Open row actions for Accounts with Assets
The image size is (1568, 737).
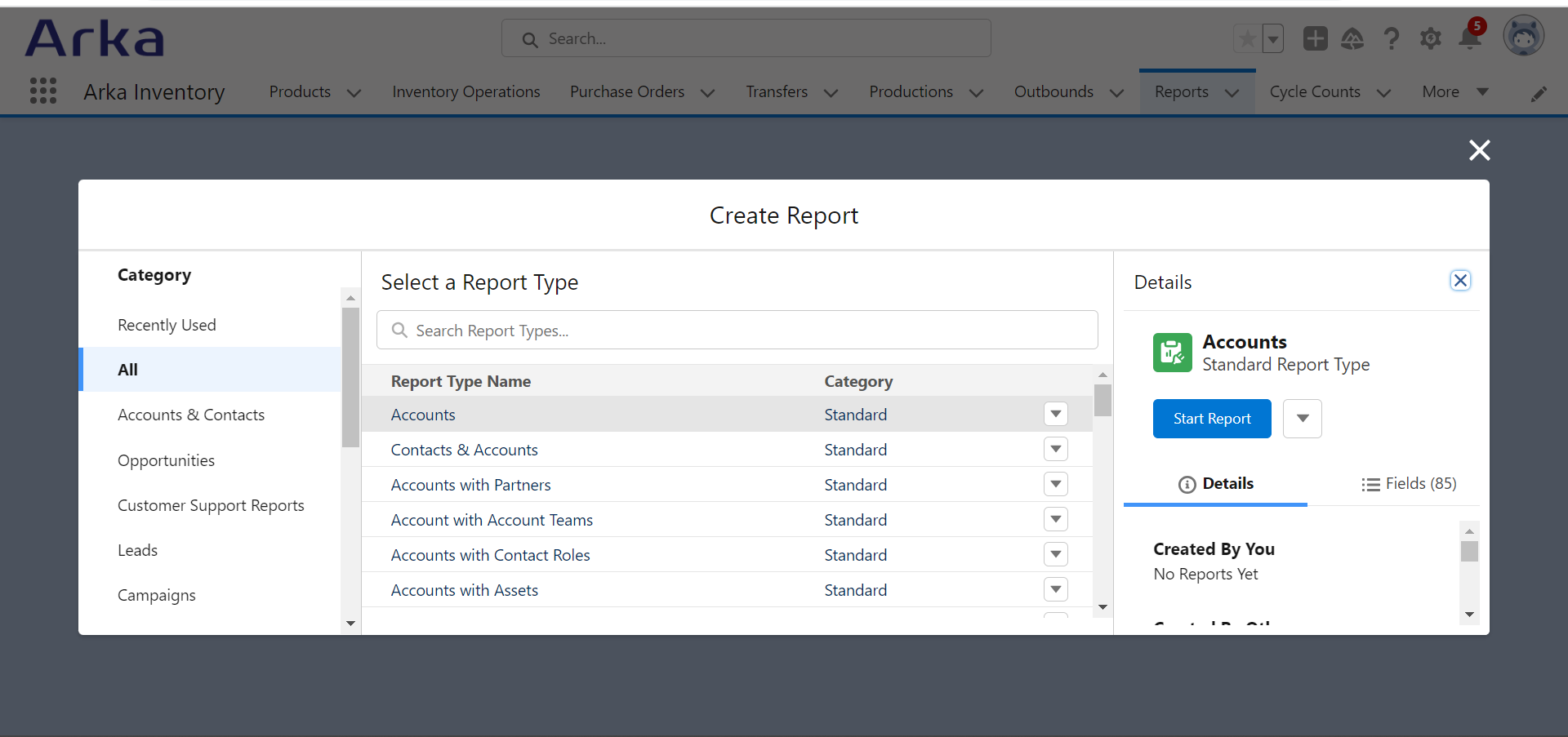pos(1056,589)
